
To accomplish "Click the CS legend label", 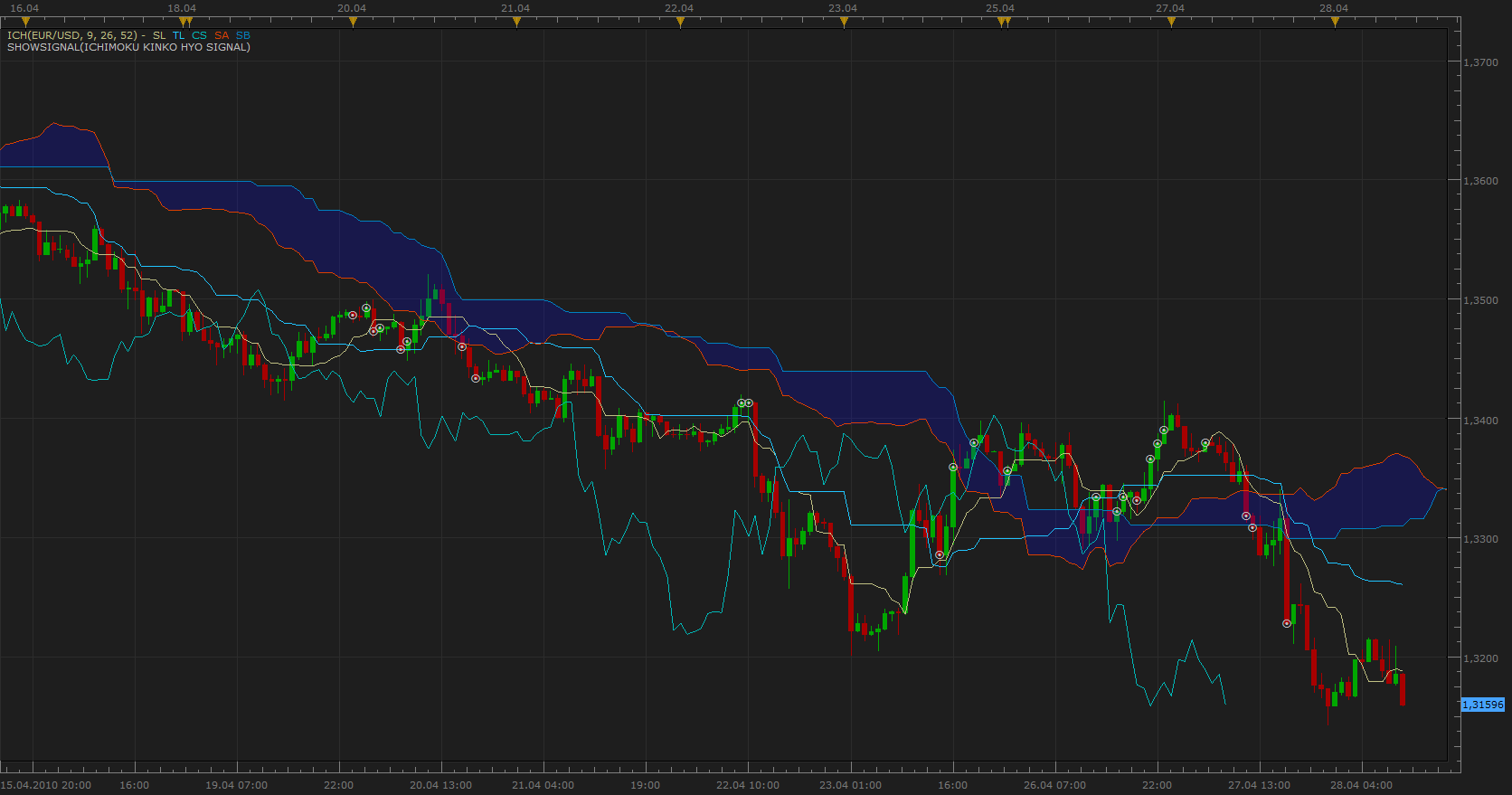I will click(x=199, y=35).
